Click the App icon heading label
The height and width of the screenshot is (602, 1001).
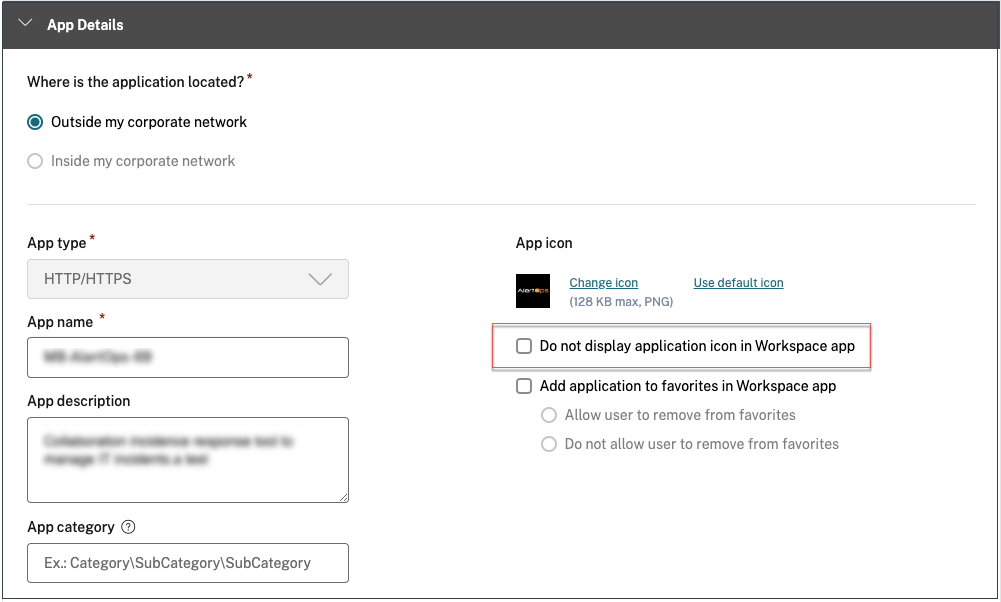(x=544, y=243)
